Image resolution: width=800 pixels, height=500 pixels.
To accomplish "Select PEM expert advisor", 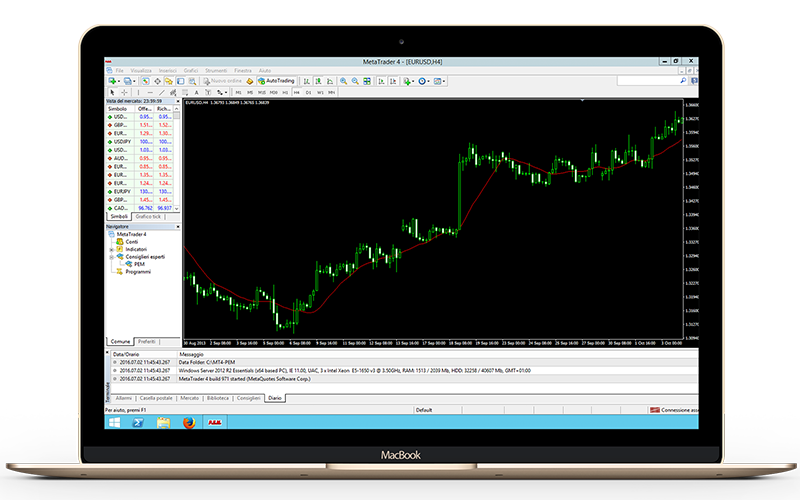I will point(139,264).
